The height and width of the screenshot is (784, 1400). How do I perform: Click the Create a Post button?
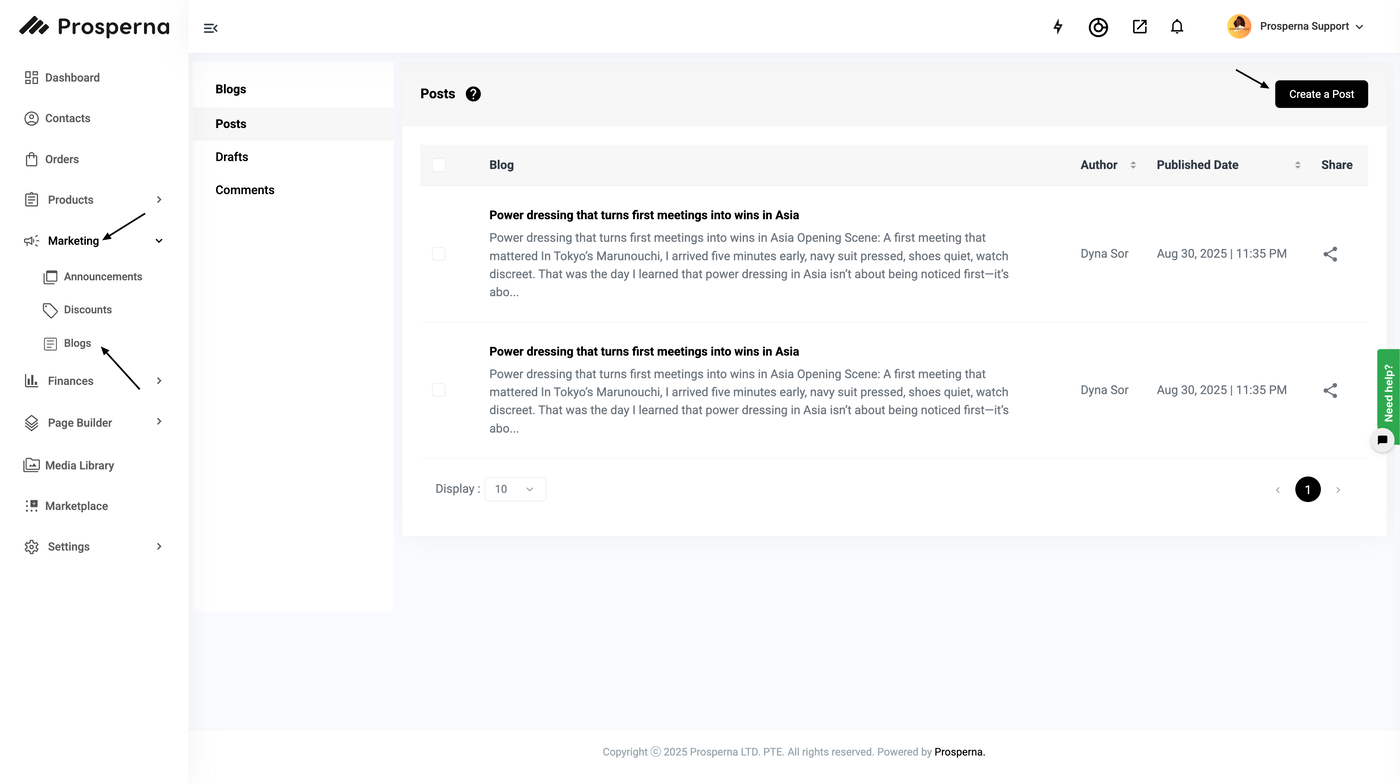pos(1321,94)
